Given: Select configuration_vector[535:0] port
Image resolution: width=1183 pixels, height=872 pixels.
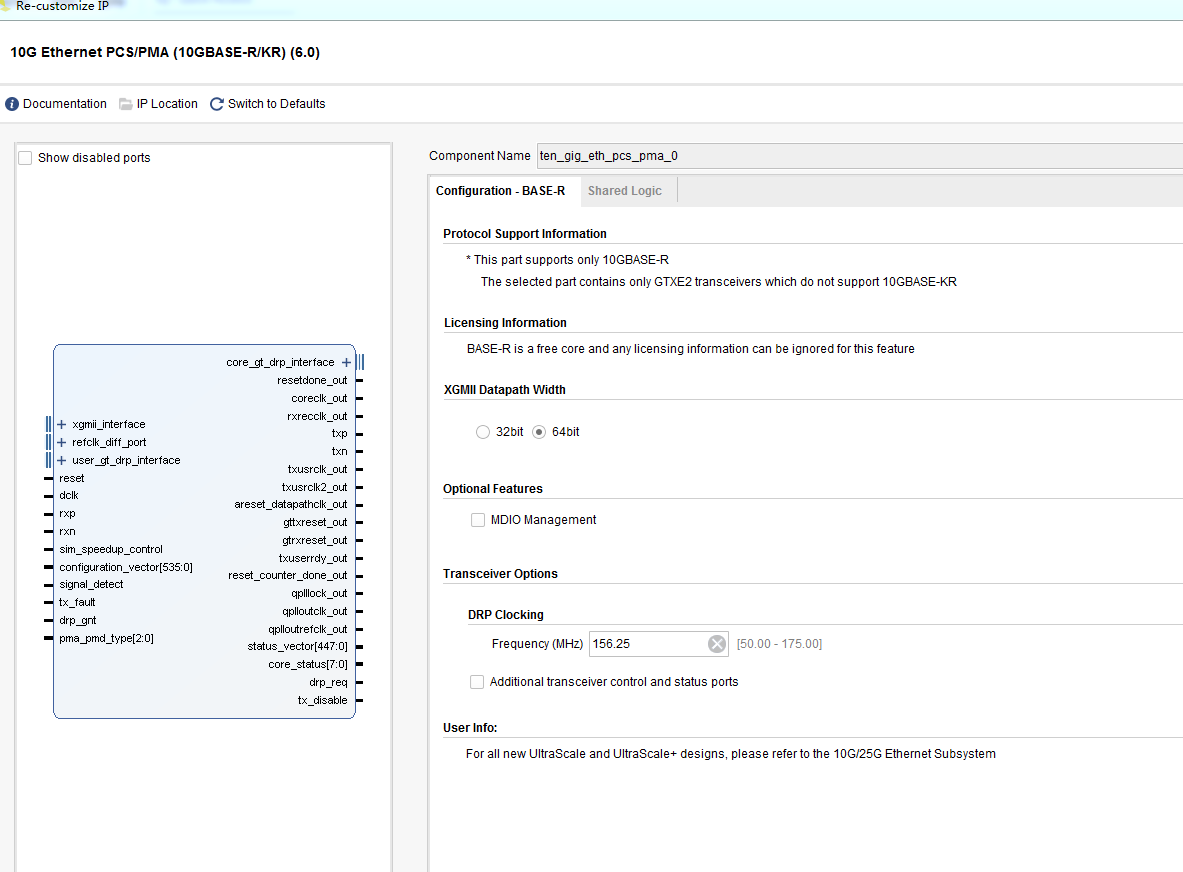Looking at the screenshot, I should [126, 567].
